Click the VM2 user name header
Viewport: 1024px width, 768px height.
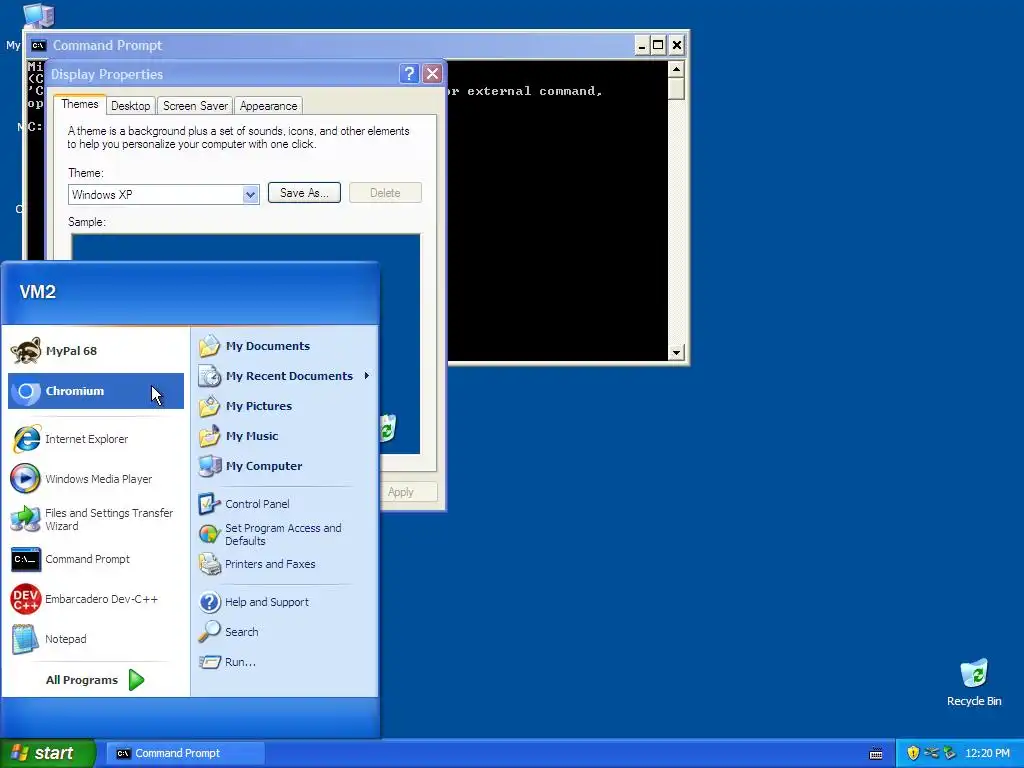click(x=38, y=291)
